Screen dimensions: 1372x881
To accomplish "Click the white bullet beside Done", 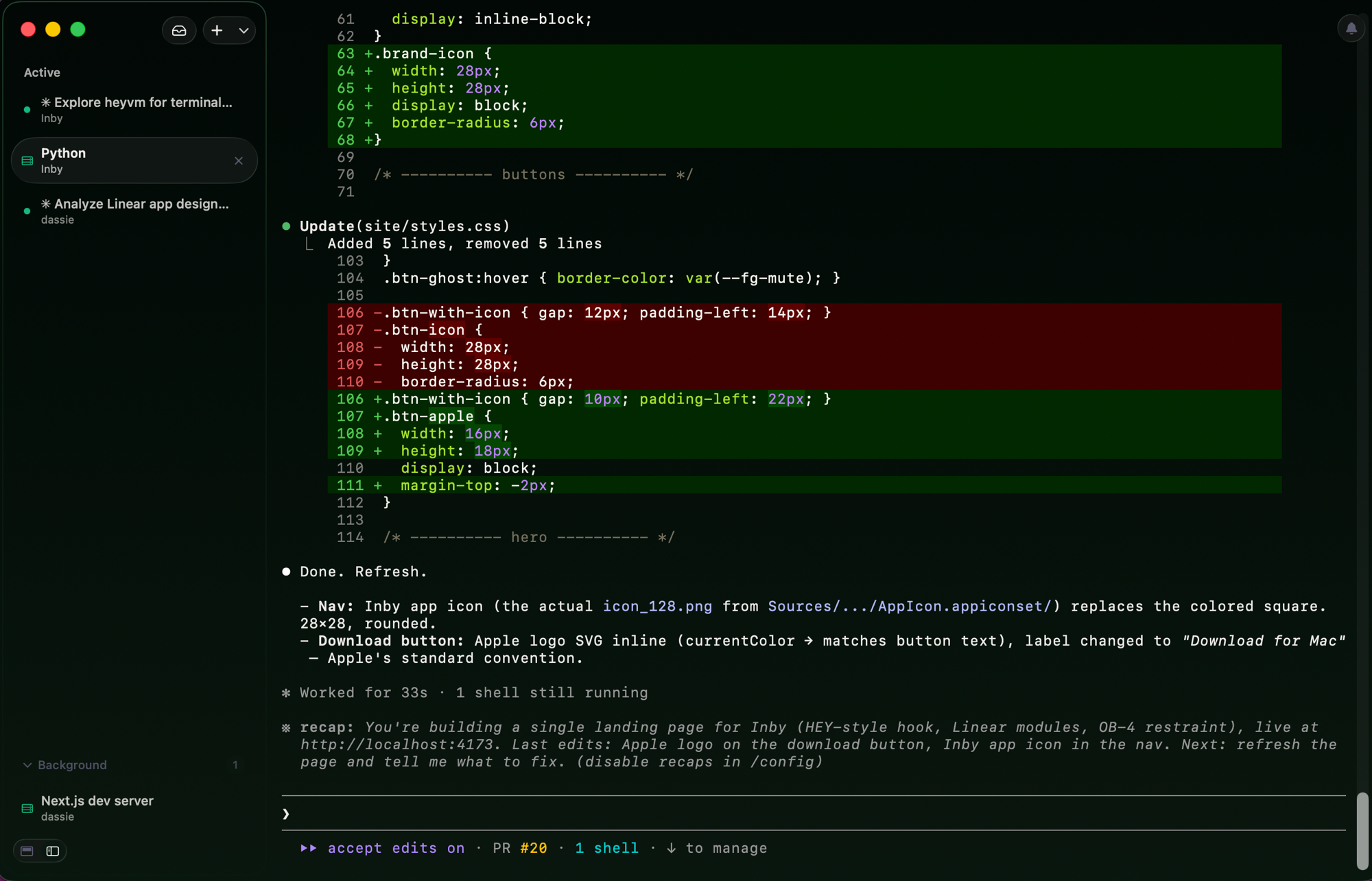I will pos(286,572).
